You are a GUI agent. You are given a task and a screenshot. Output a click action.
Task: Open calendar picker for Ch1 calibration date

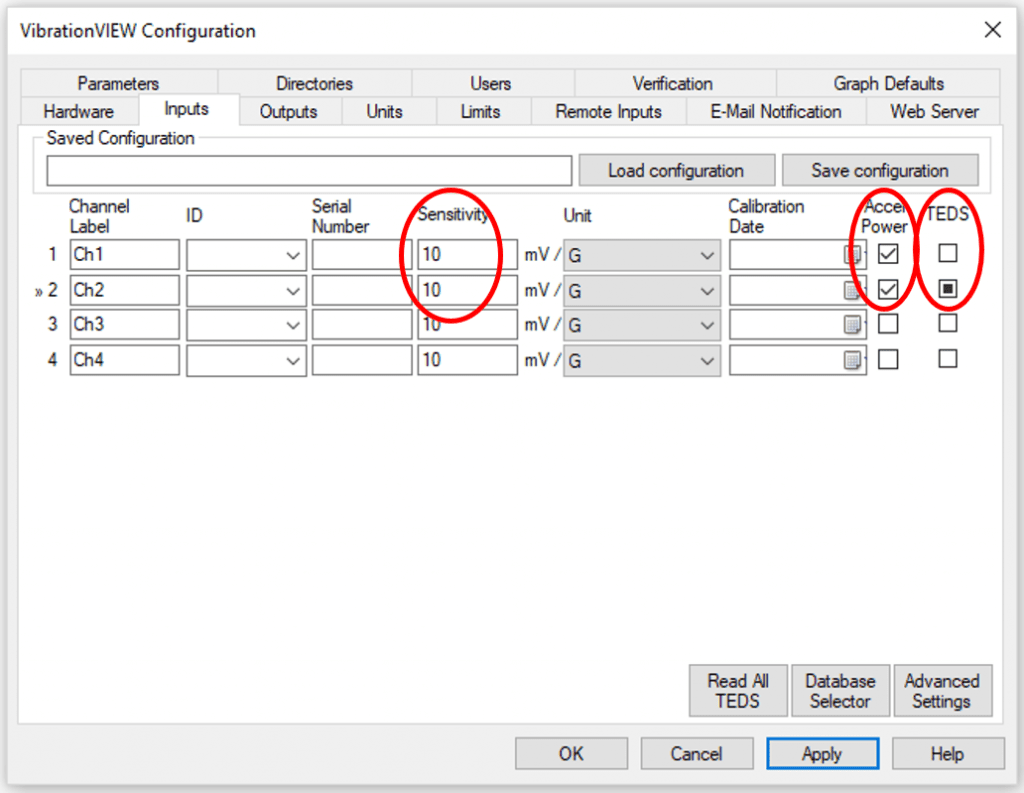[x=852, y=255]
